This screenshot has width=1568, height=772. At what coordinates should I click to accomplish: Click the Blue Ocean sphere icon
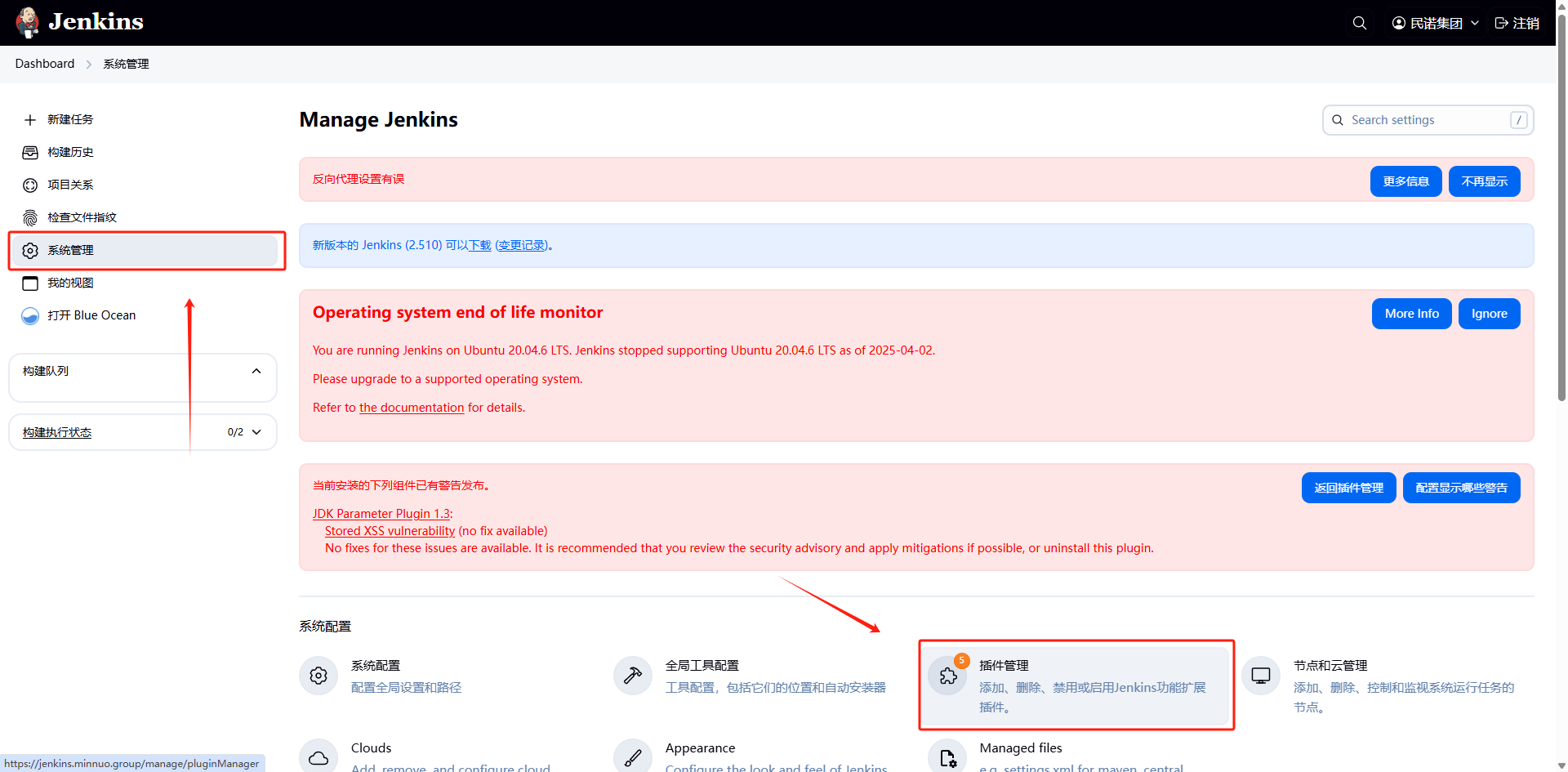(x=30, y=316)
